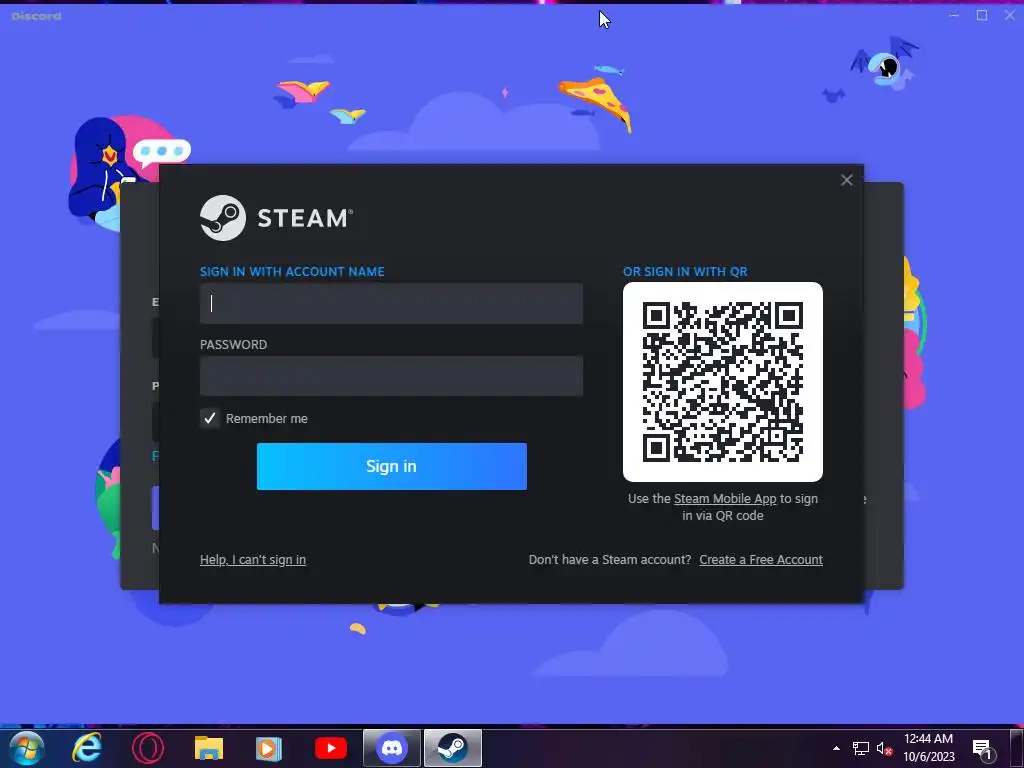1024x768 pixels.
Task: Open network status tray icon
Action: pyautogui.click(x=861, y=748)
